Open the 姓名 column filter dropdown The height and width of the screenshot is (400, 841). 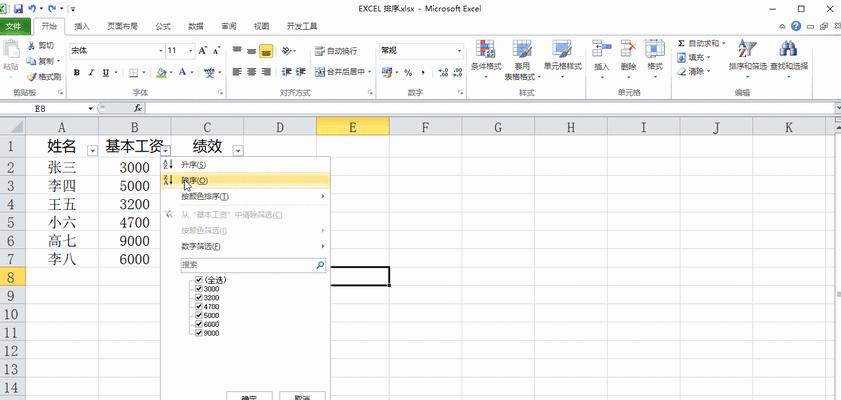pos(92,150)
